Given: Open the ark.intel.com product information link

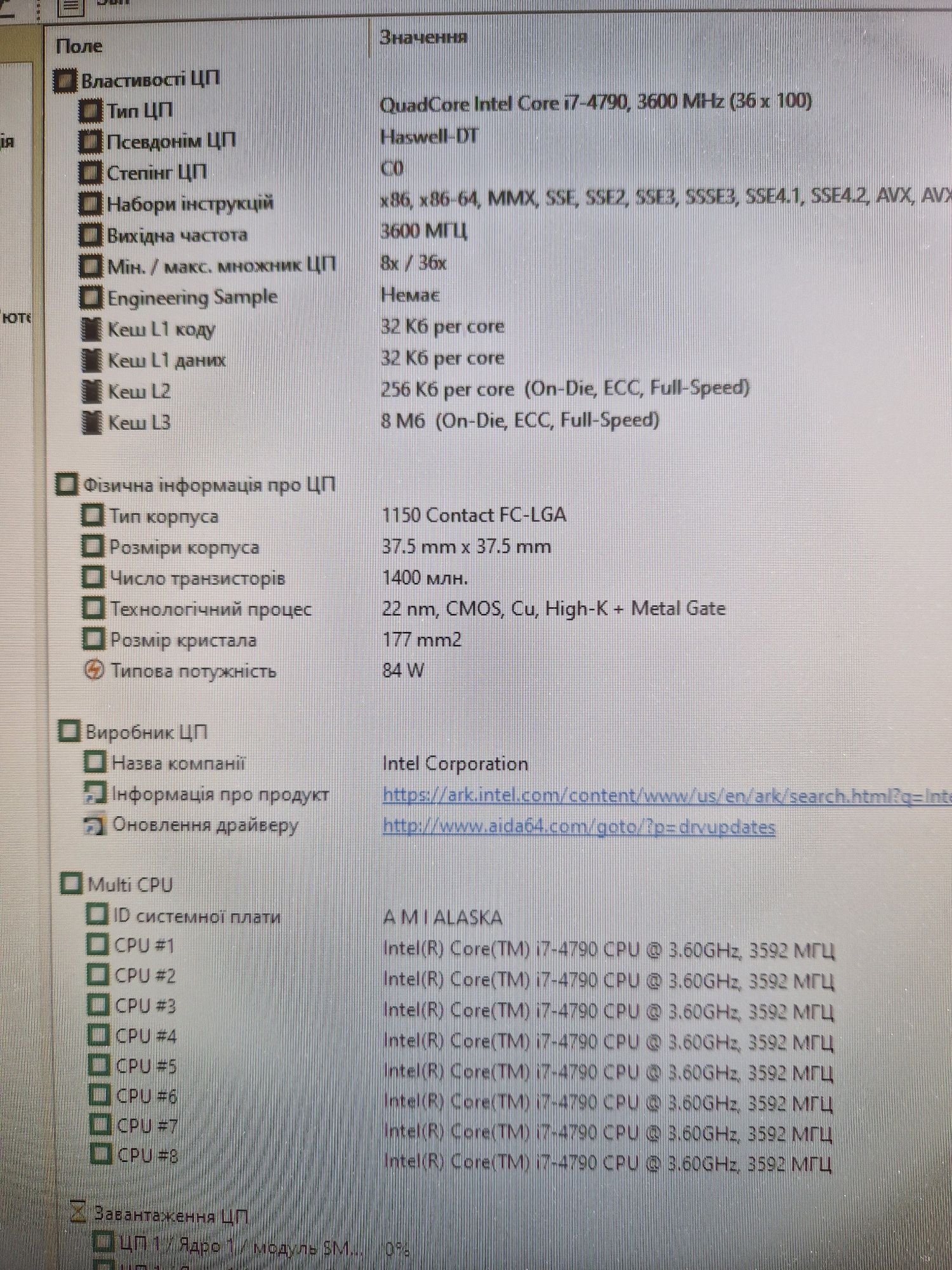Looking at the screenshot, I should click(x=667, y=796).
